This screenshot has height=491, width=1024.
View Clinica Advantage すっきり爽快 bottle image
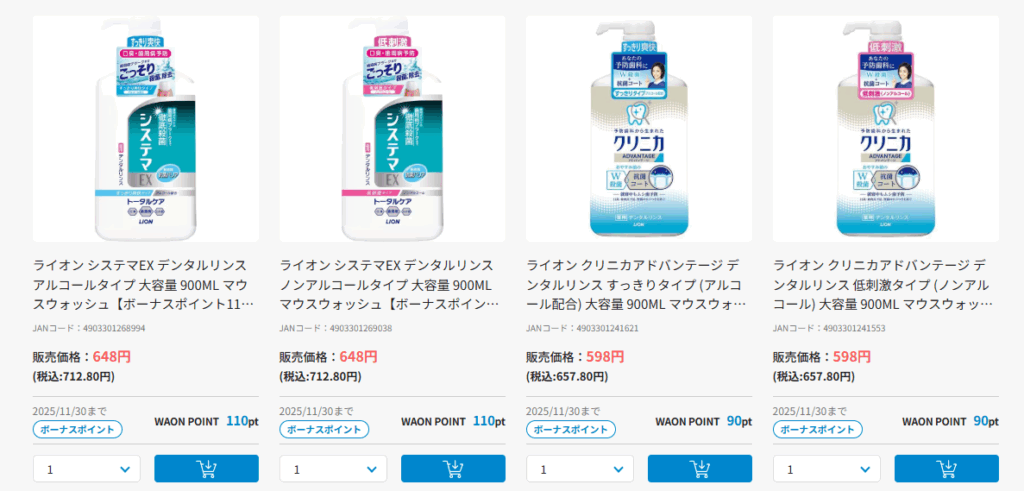coord(639,129)
